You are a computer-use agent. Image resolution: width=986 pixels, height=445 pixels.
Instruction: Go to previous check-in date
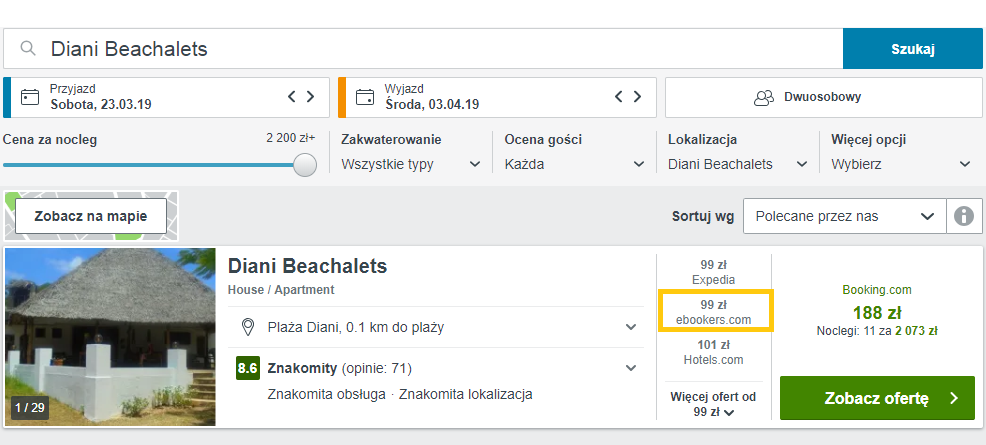pyautogui.click(x=292, y=97)
